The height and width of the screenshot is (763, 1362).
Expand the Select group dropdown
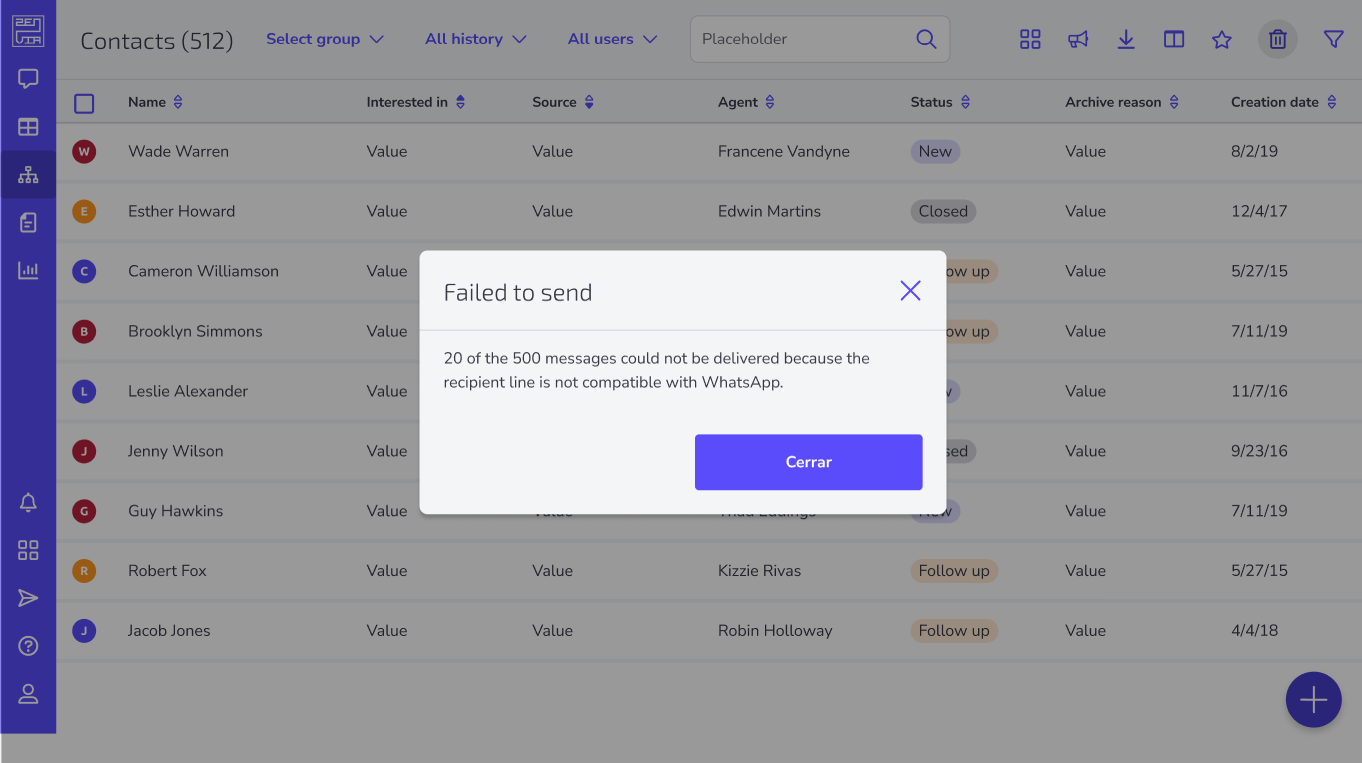tap(325, 39)
